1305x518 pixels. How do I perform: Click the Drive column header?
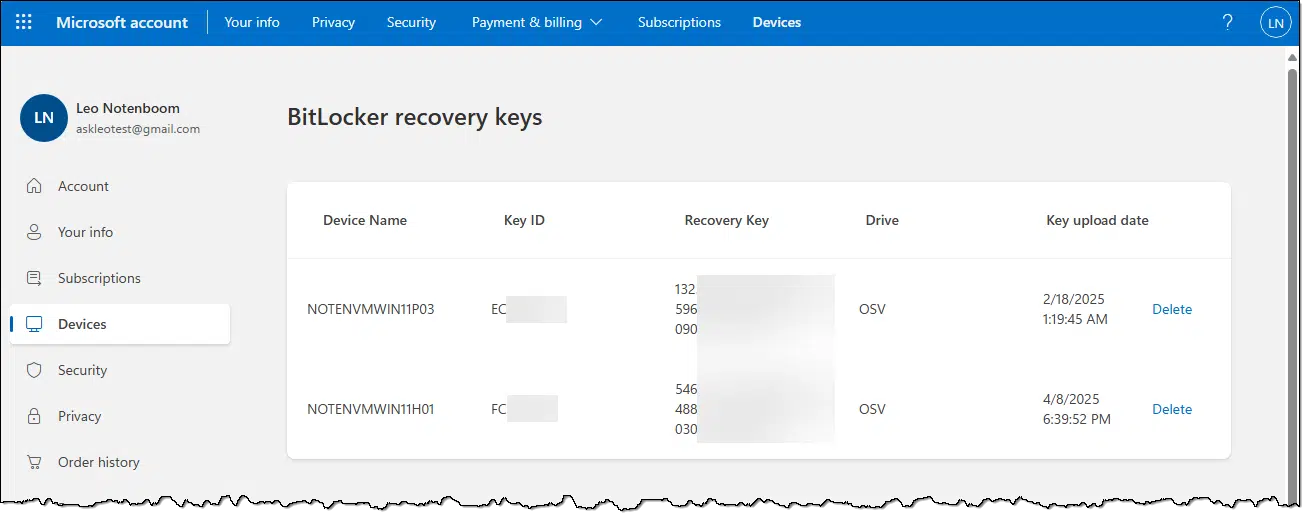pos(882,220)
